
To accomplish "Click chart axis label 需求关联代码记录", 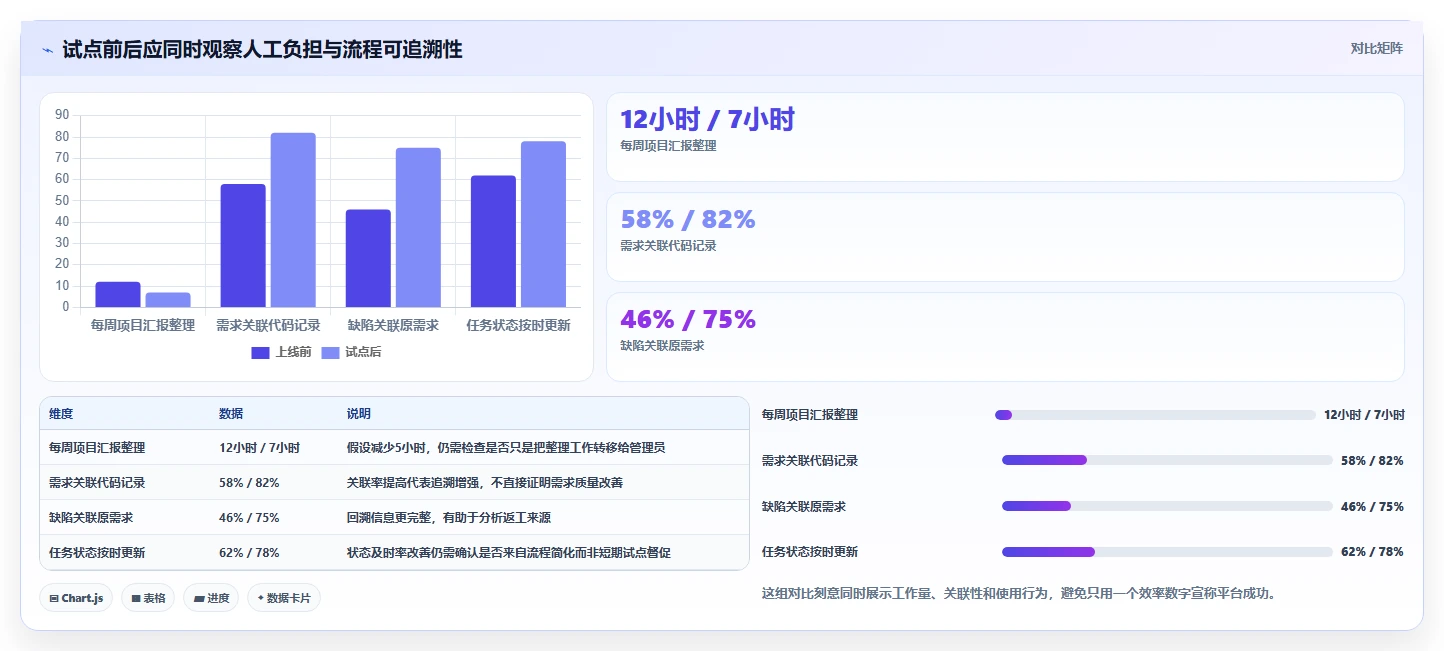I will coord(268,326).
